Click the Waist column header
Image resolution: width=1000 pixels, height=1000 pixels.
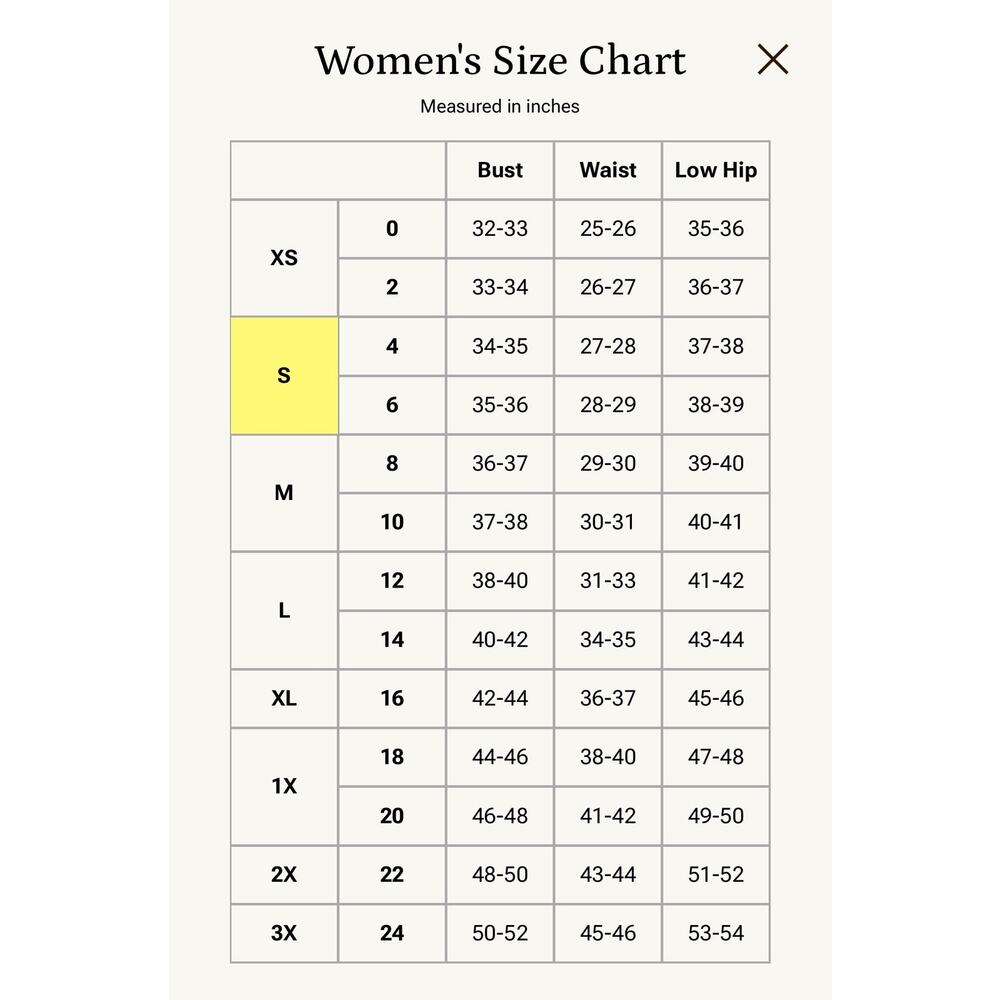click(608, 170)
